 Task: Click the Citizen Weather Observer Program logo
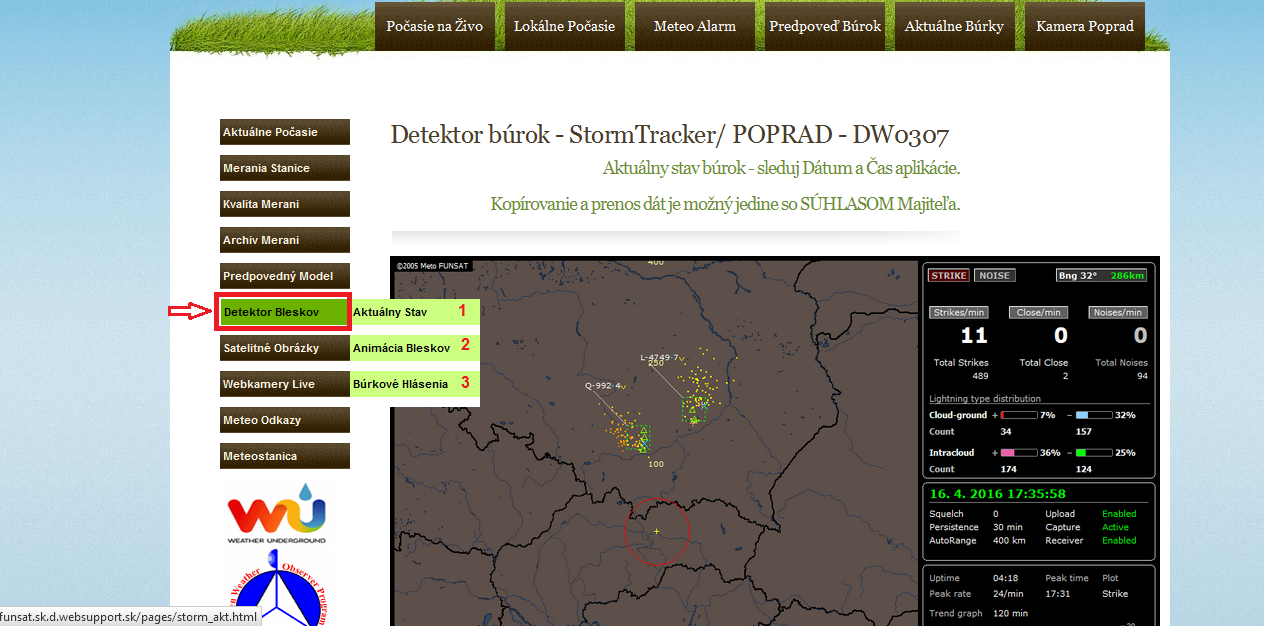click(x=277, y=596)
